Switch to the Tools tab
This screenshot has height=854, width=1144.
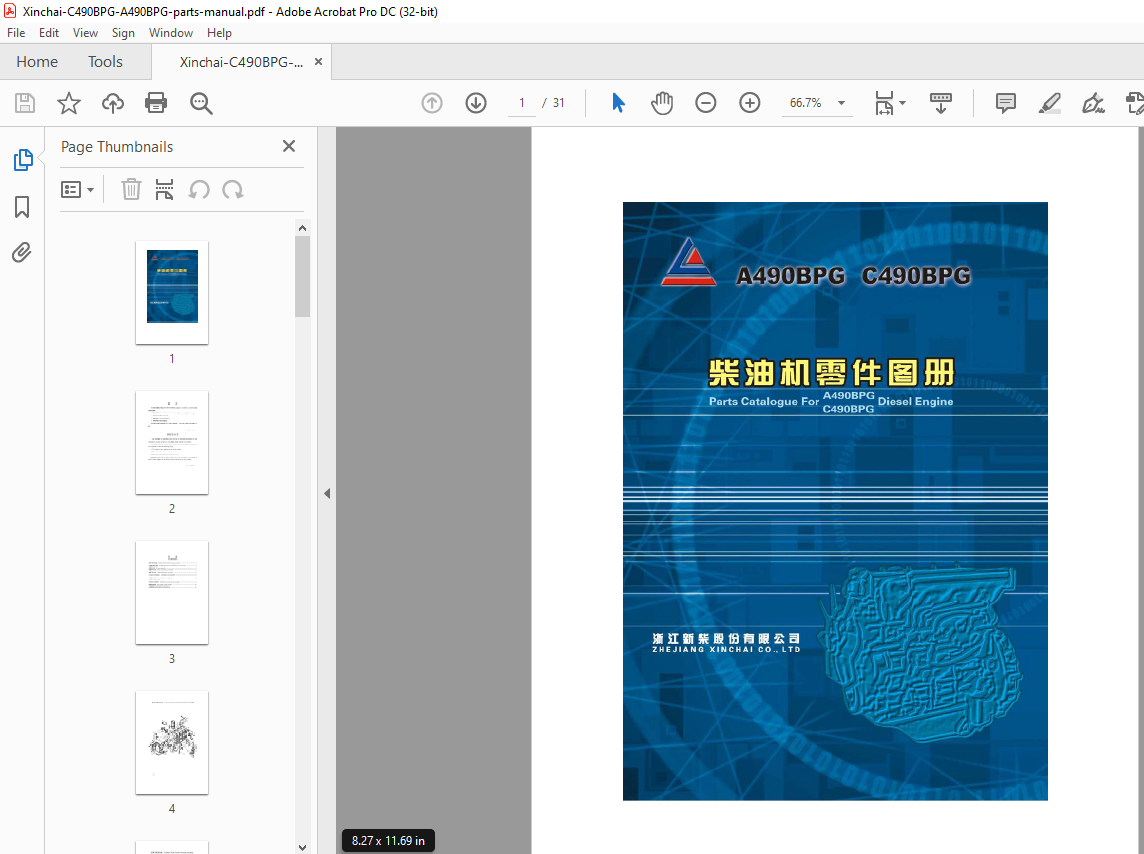105,62
